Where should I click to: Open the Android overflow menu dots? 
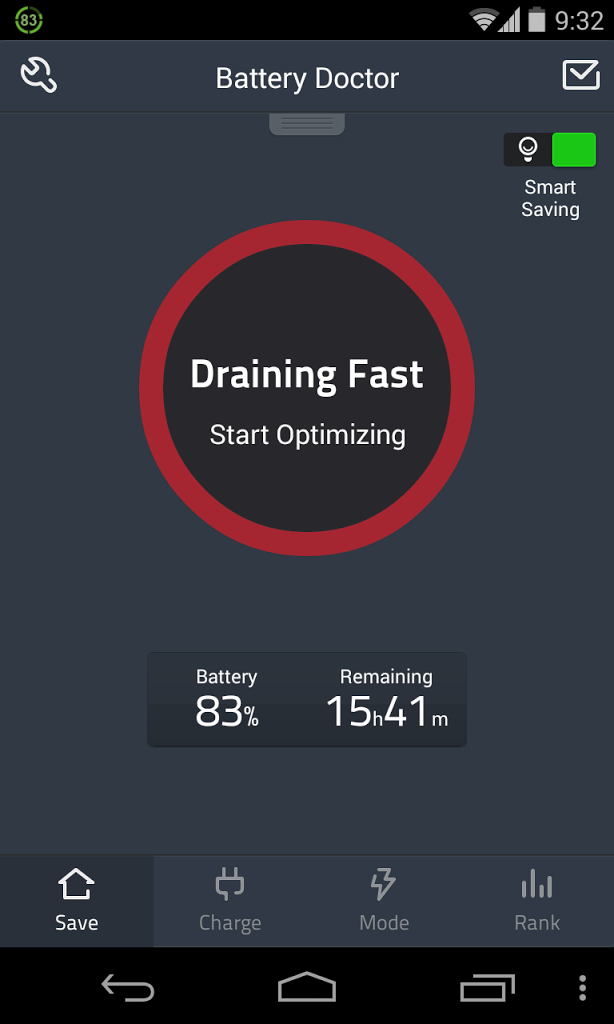(582, 988)
